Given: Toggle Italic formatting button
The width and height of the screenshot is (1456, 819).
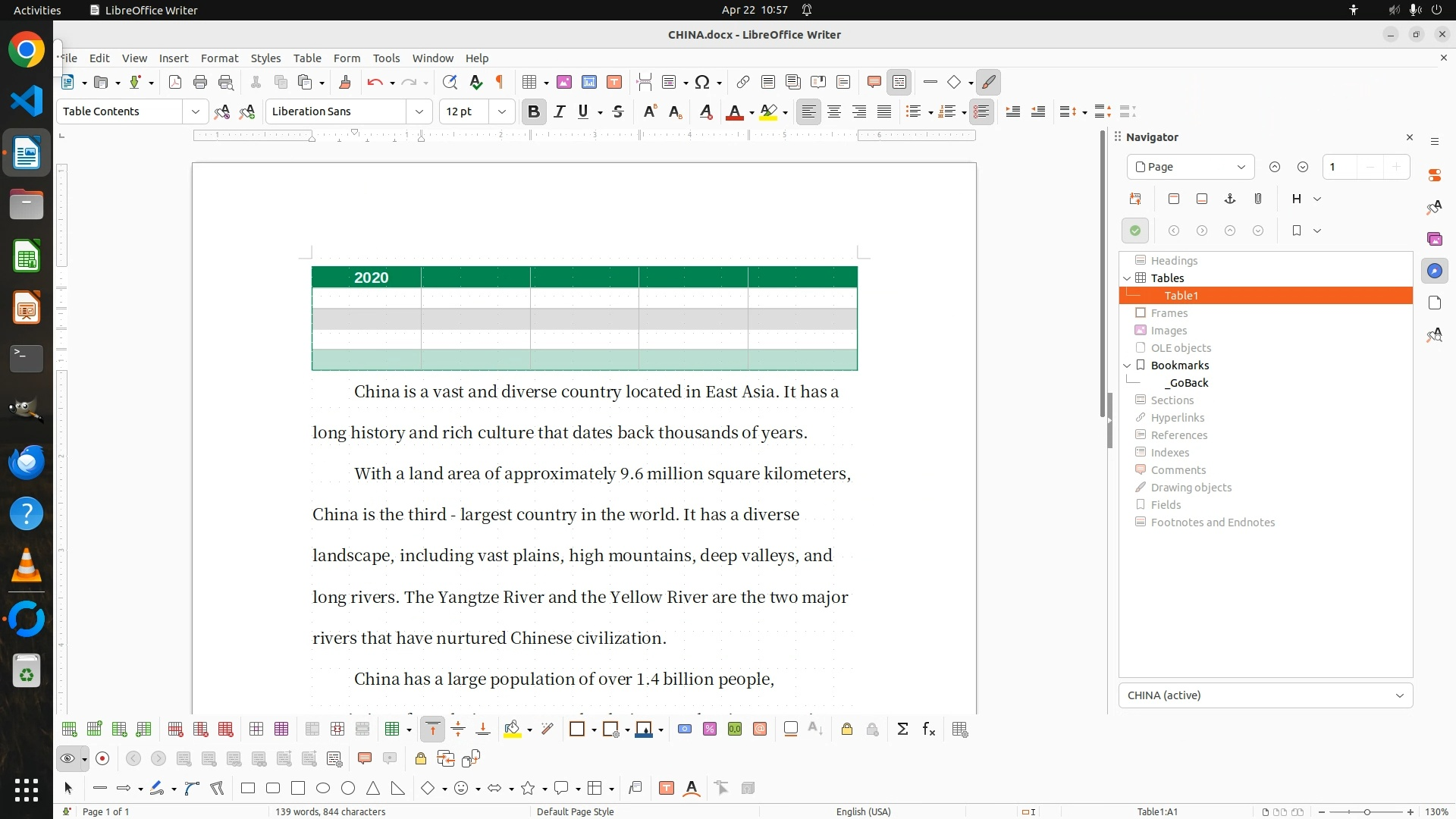Looking at the screenshot, I should click(x=560, y=112).
